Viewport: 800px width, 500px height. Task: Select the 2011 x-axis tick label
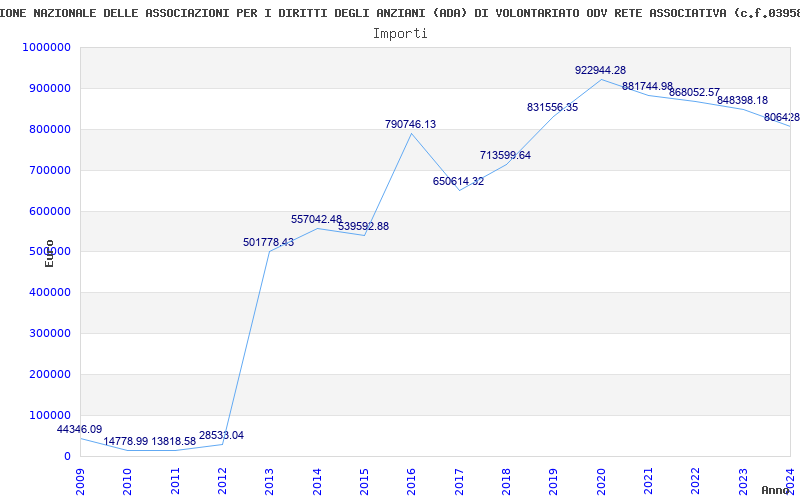pos(175,482)
